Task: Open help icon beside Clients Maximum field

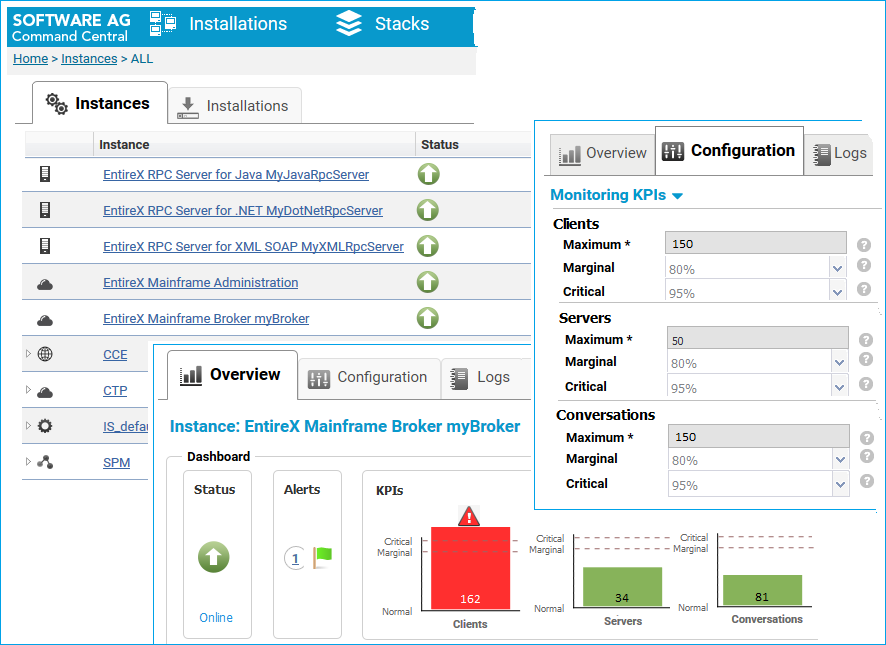Action: click(x=863, y=245)
